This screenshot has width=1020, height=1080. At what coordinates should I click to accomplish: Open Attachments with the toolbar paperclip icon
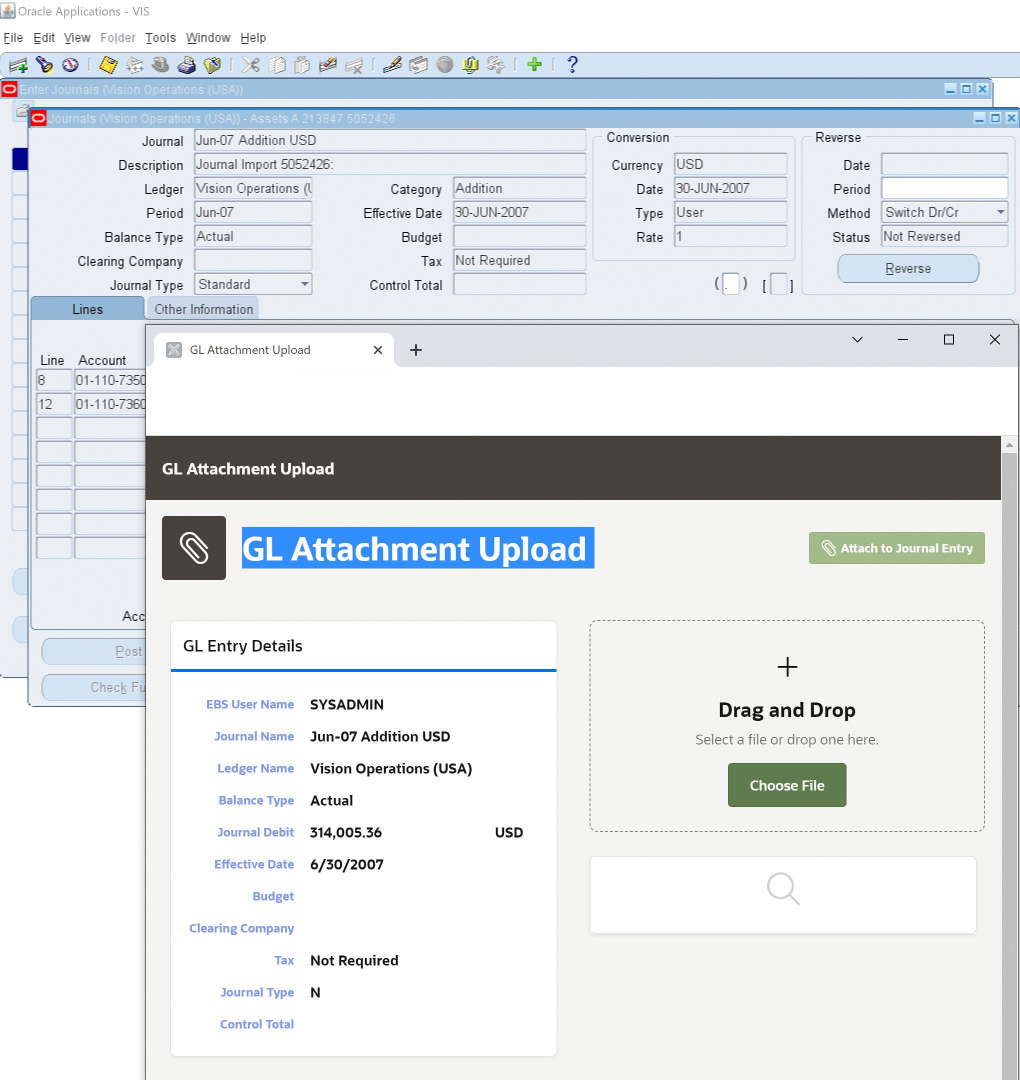coord(470,65)
